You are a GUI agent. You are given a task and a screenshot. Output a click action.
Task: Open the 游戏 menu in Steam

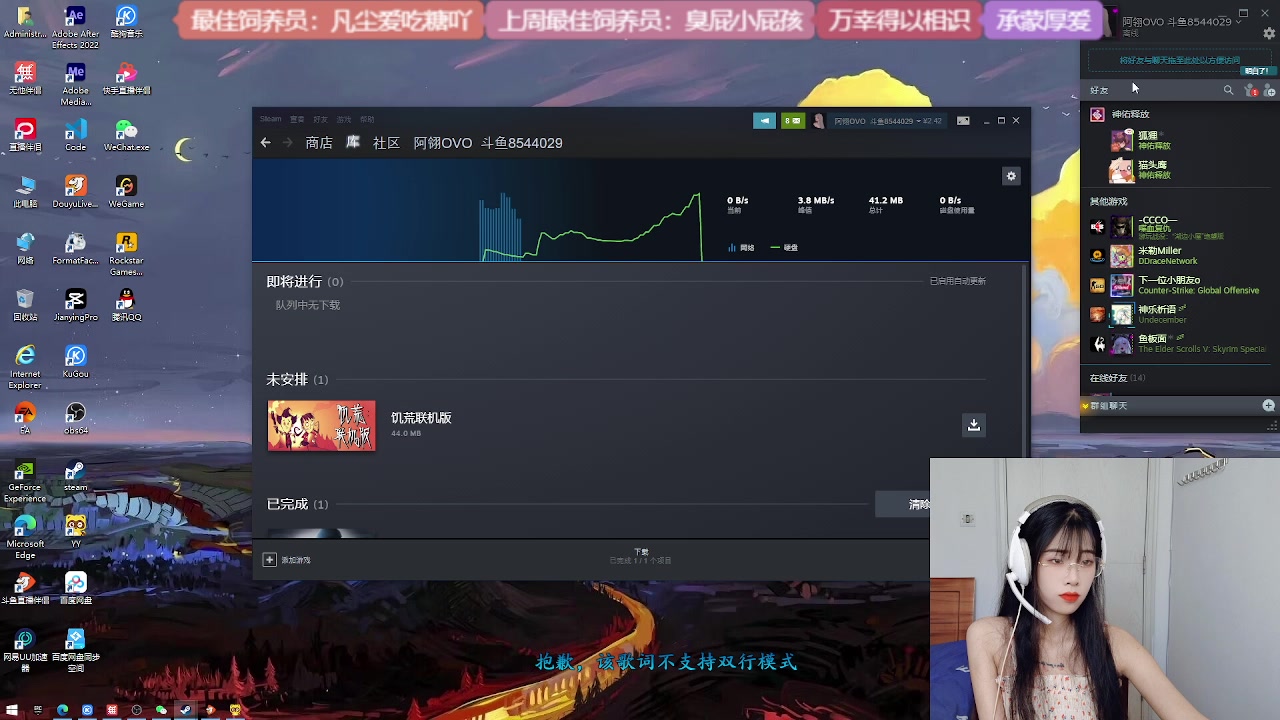click(344, 119)
